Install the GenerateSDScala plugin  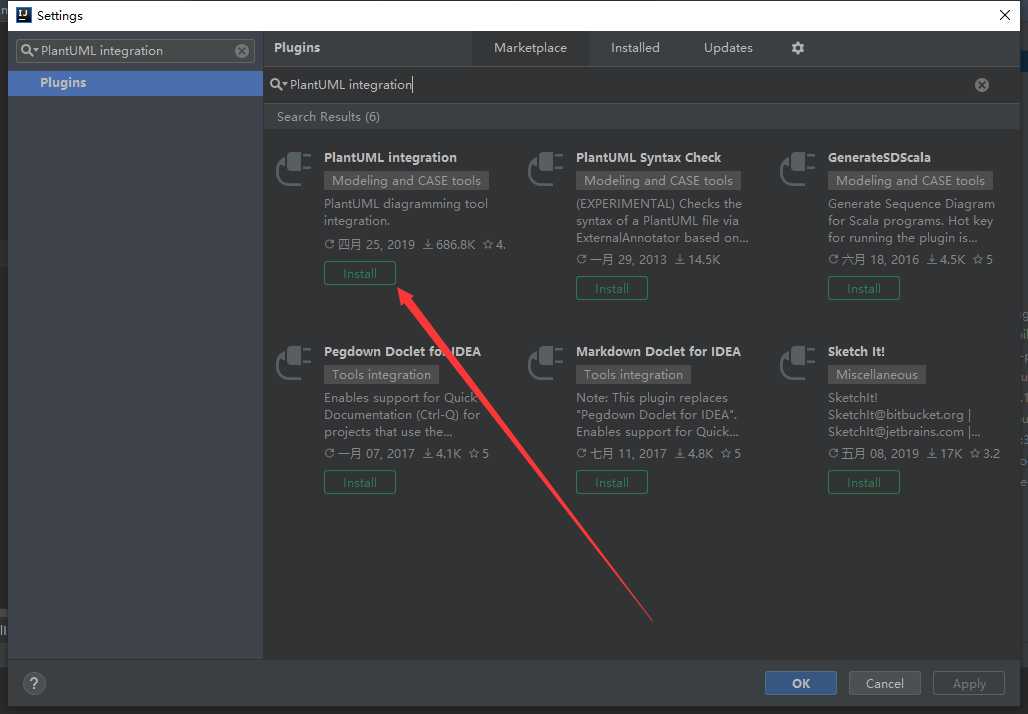coord(863,288)
